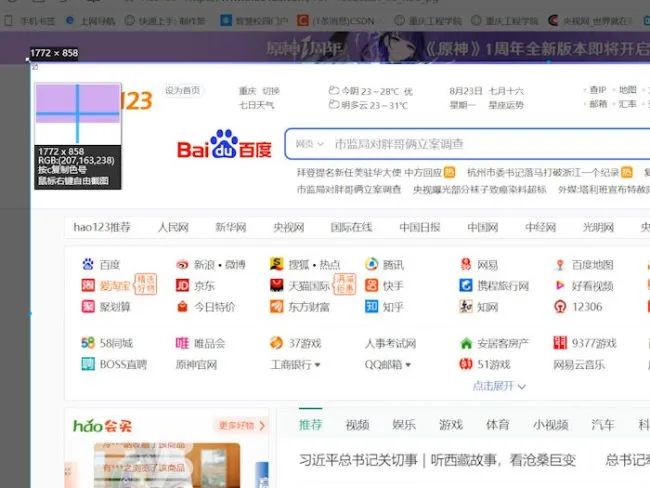The image size is (650, 488).
Task: Click the 9377游戏 icon
Action: pos(560,343)
